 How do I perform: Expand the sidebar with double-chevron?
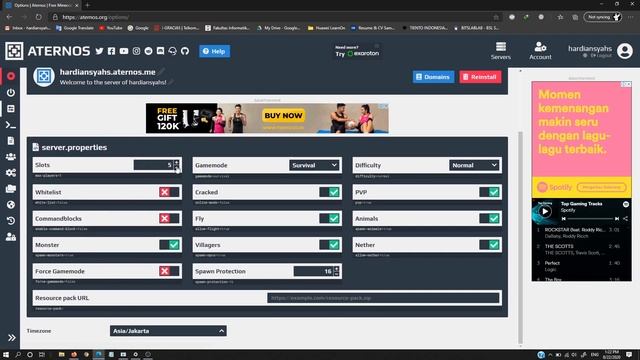tap(11, 338)
